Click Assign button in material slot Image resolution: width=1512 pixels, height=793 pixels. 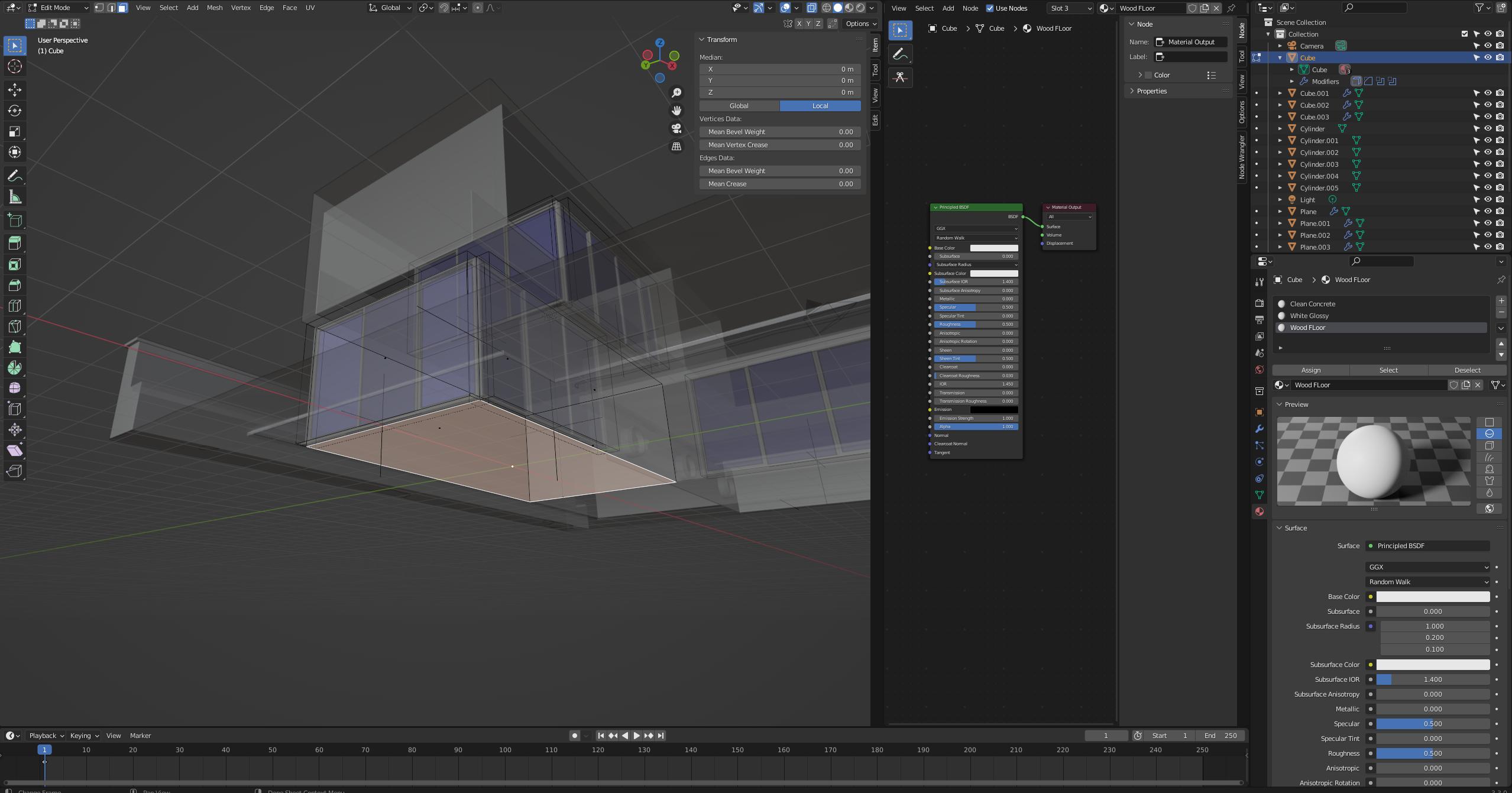point(1311,370)
